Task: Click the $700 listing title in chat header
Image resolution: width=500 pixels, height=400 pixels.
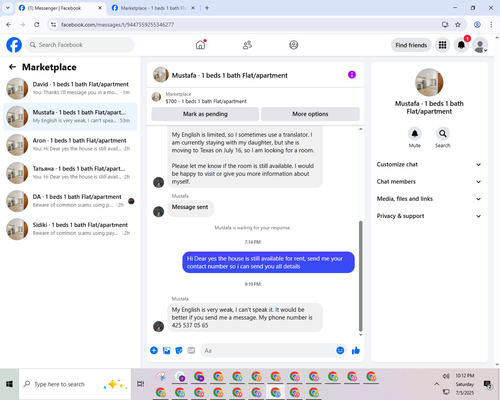Action: (206, 101)
